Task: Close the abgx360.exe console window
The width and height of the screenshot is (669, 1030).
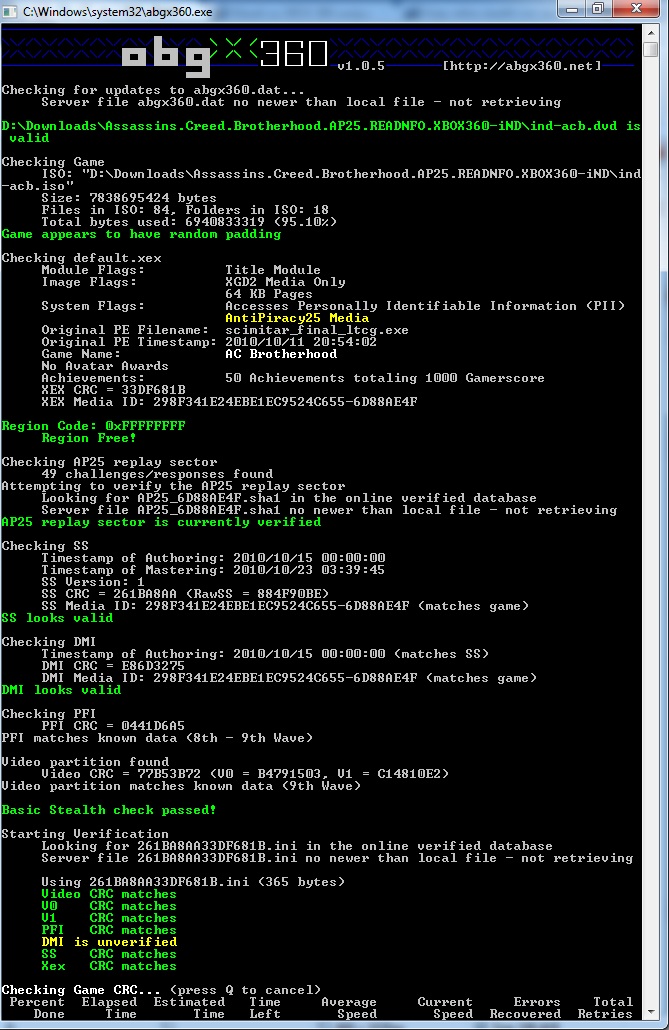Action: click(635, 9)
